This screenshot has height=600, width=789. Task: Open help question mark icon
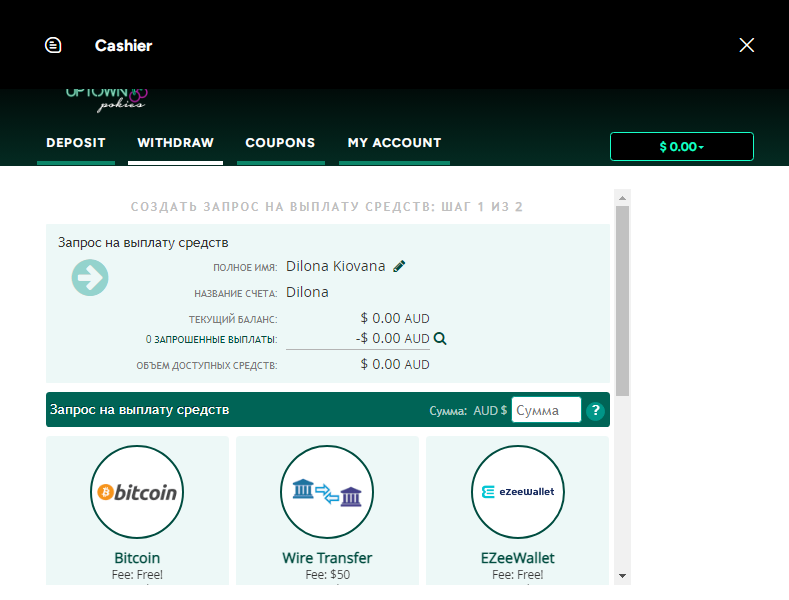click(596, 410)
